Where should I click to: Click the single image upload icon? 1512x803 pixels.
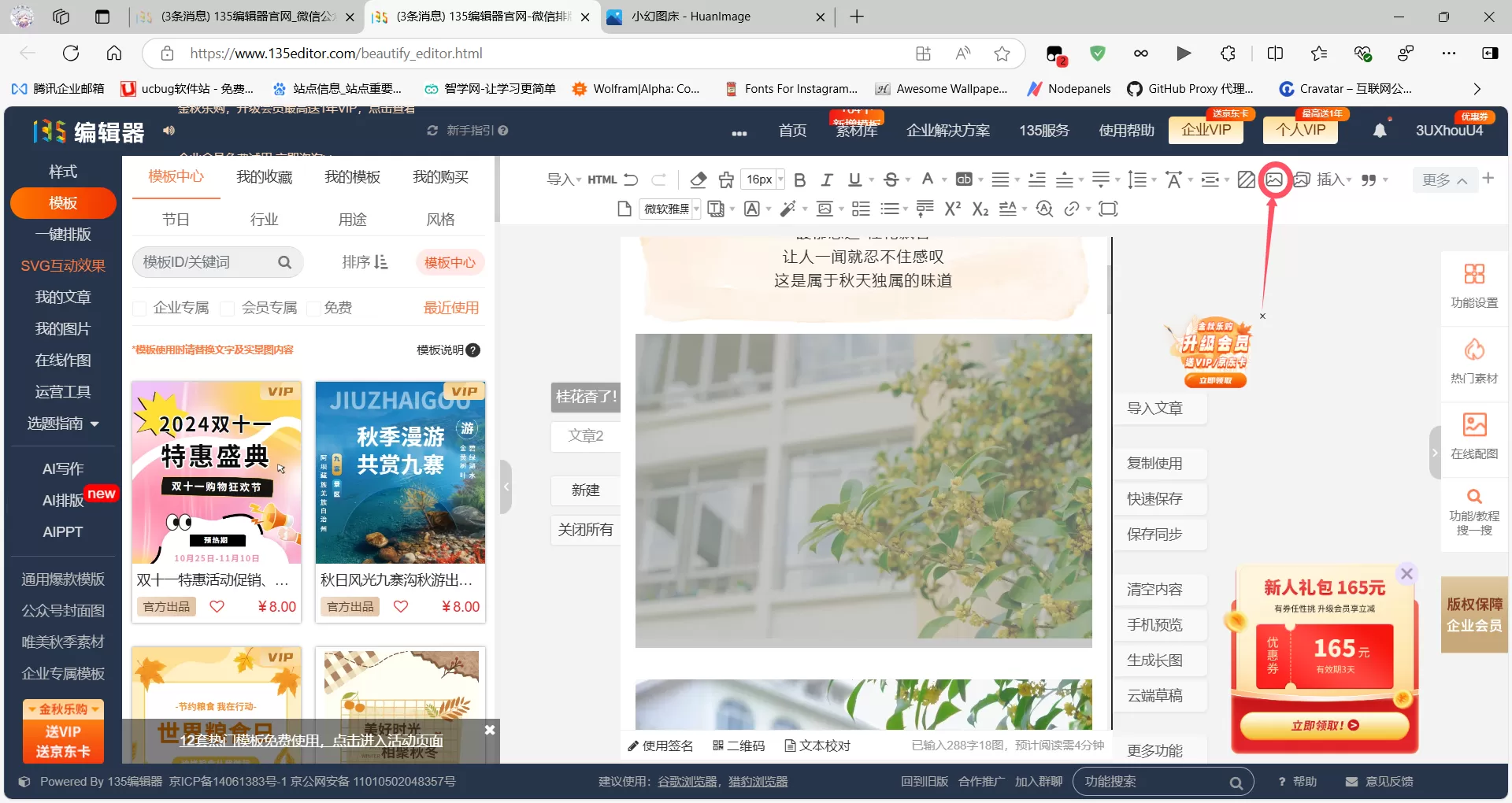(x=1273, y=179)
